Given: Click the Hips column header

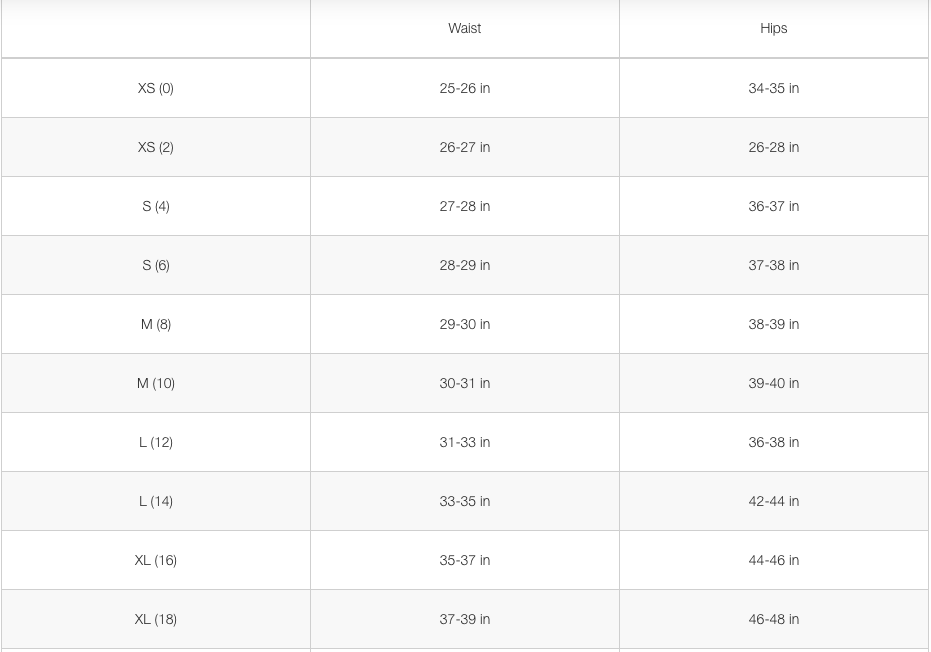Looking at the screenshot, I should click(x=773, y=28).
